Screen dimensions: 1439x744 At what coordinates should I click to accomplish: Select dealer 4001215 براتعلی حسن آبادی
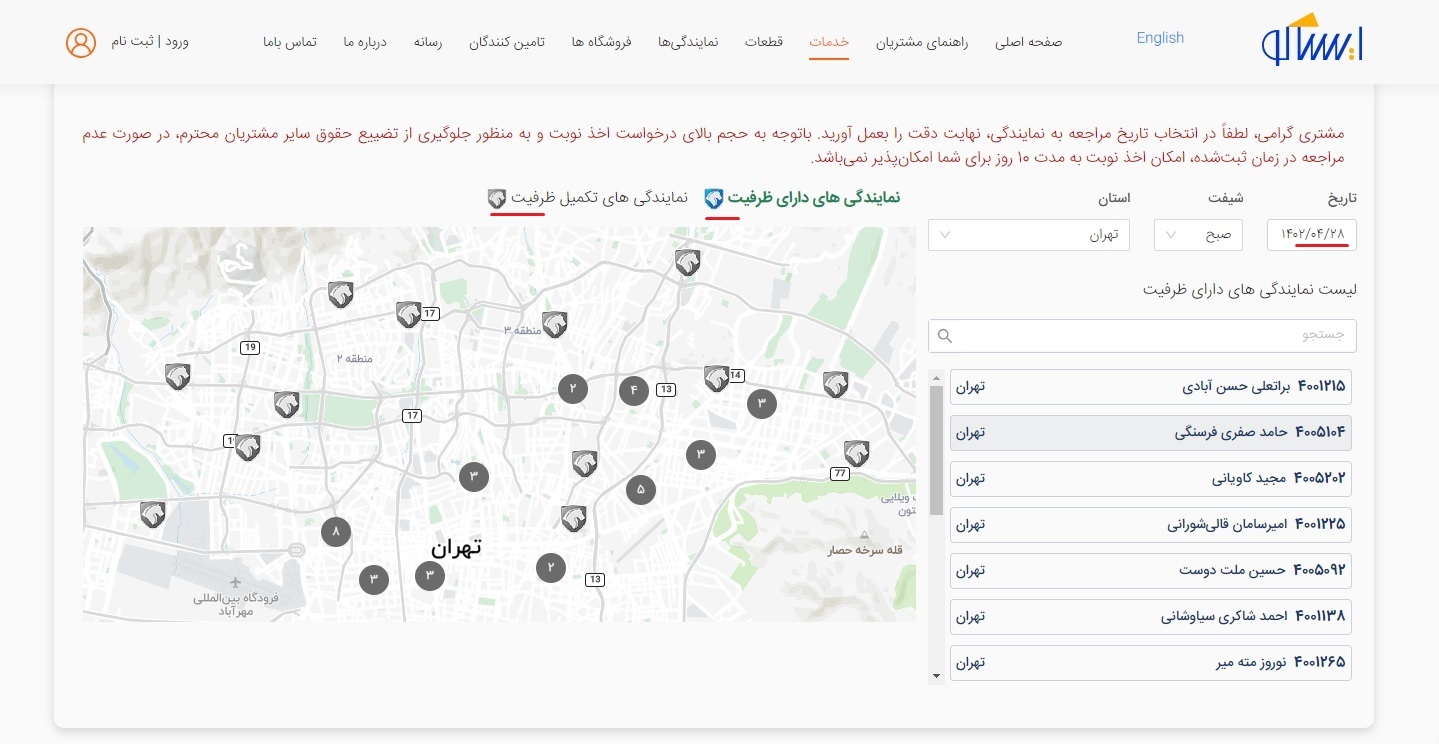[x=1150, y=386]
